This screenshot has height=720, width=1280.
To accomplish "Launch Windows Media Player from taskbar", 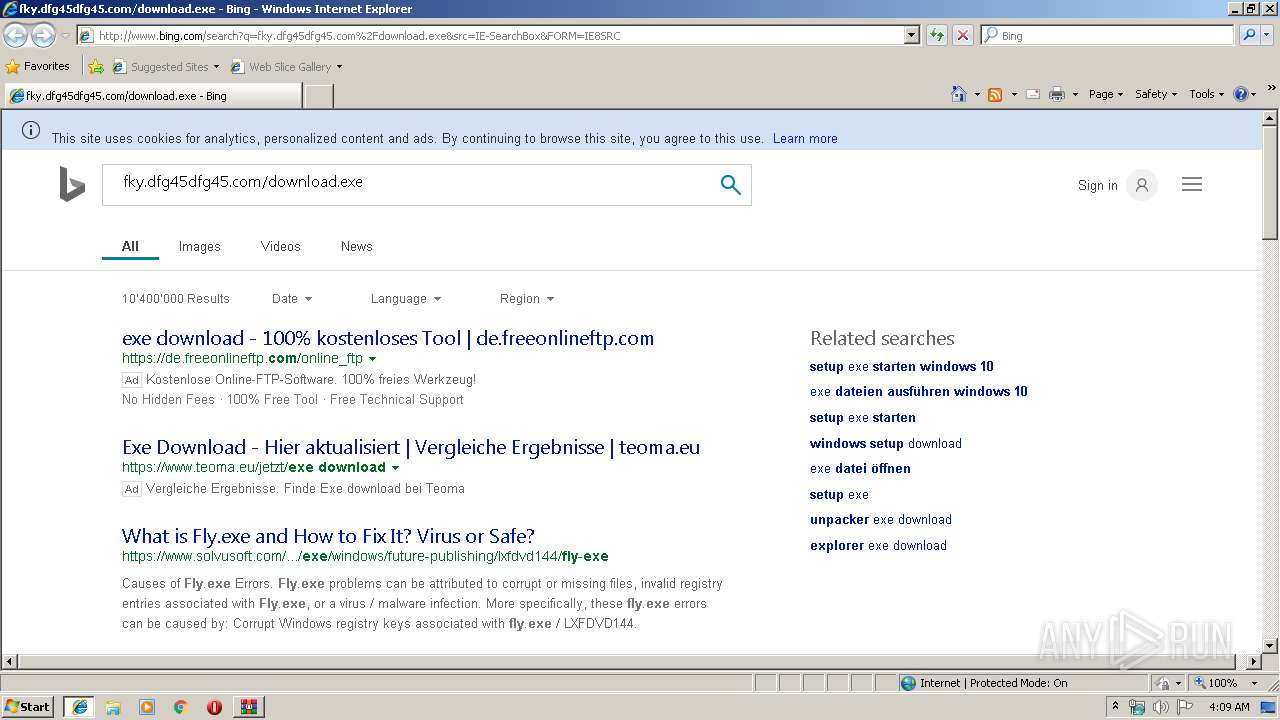I will point(147,707).
